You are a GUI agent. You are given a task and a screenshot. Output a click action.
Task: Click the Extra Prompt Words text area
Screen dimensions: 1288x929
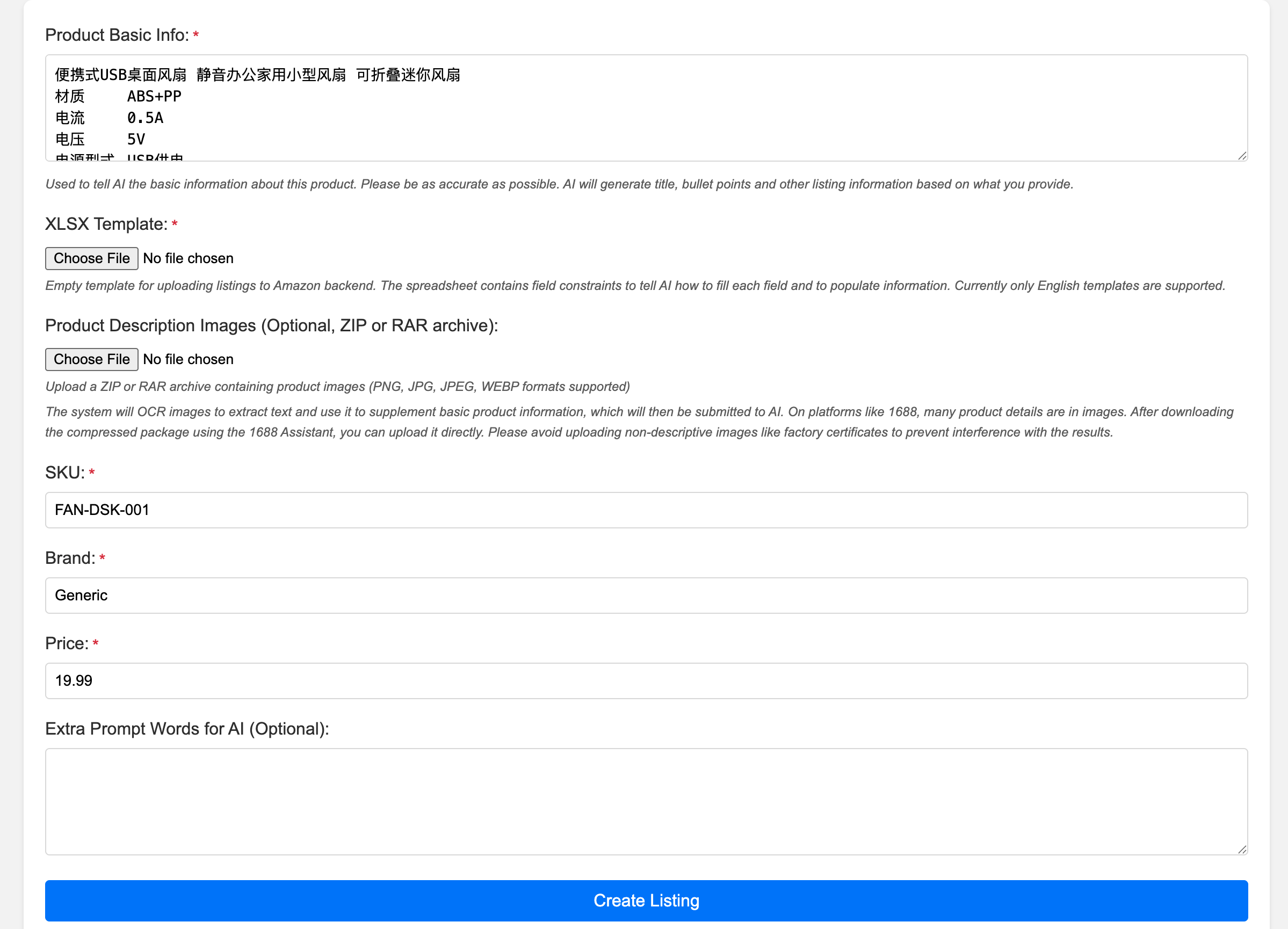coord(646,801)
